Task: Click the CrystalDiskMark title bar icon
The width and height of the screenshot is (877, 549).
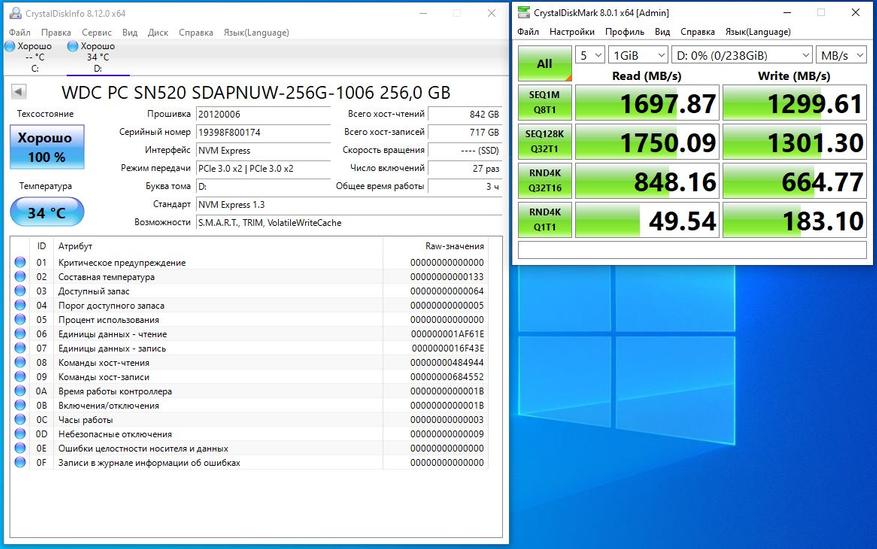Action: [526, 12]
